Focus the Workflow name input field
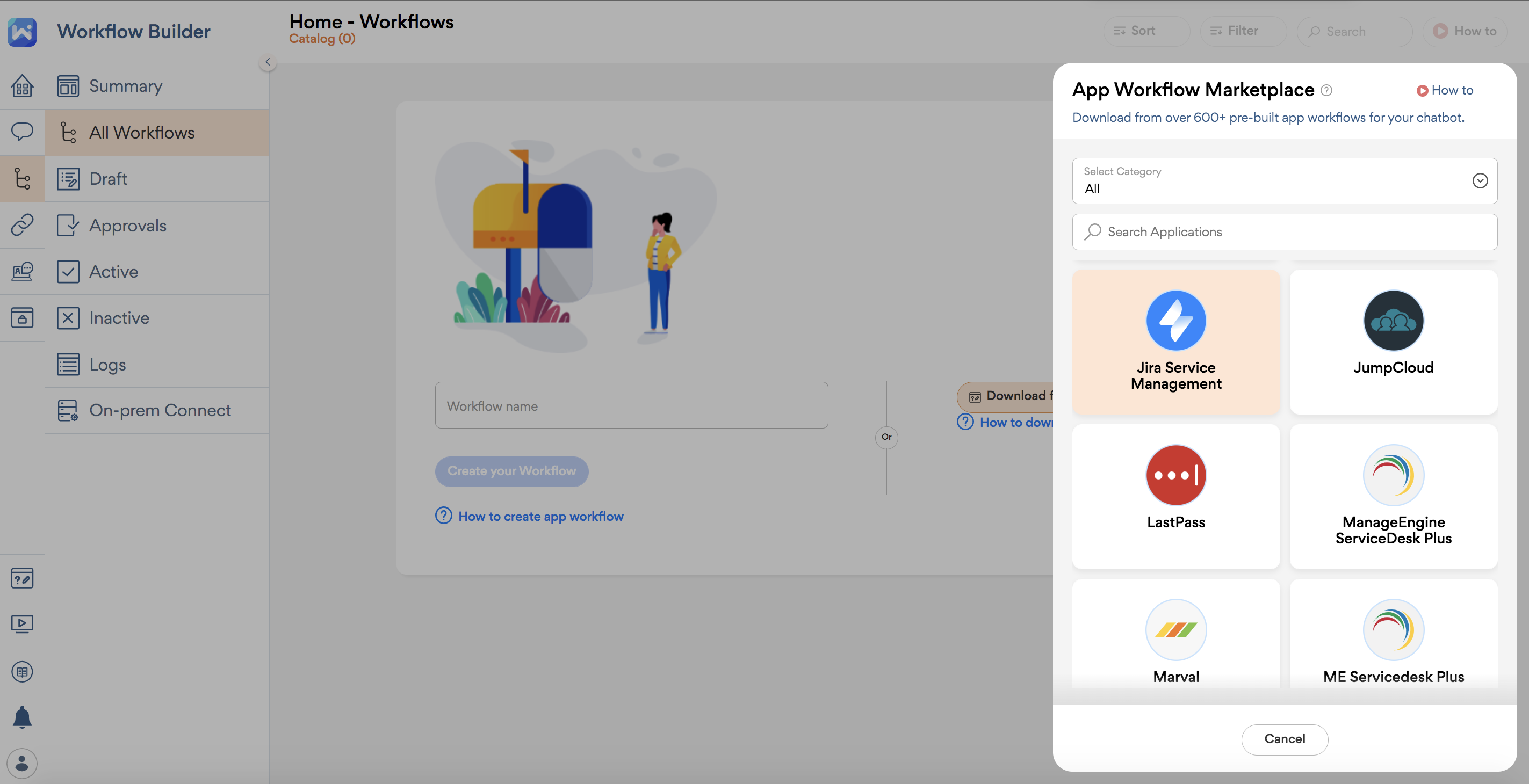The height and width of the screenshot is (784, 1529). (631, 405)
